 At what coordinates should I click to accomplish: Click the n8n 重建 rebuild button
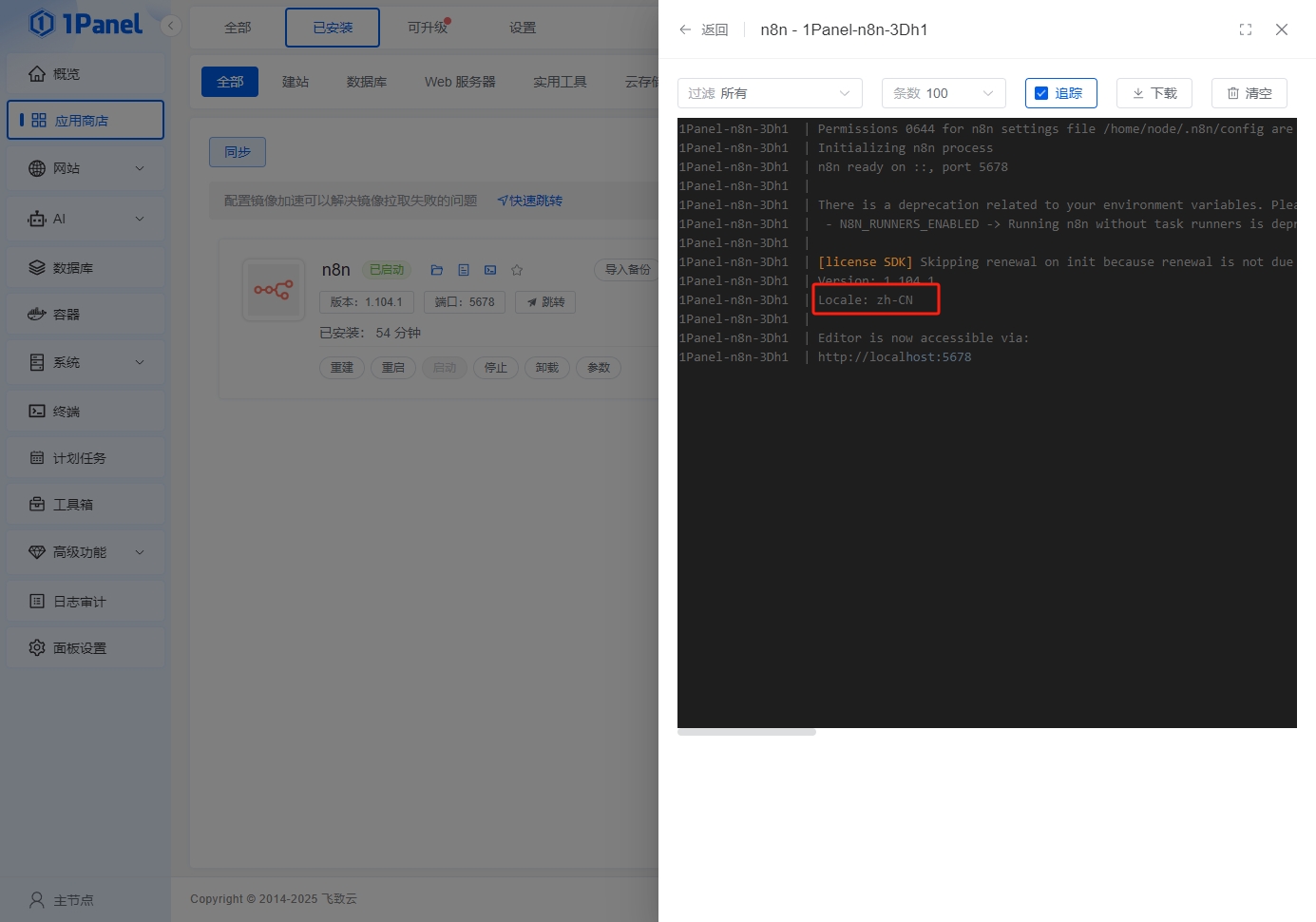(x=342, y=368)
